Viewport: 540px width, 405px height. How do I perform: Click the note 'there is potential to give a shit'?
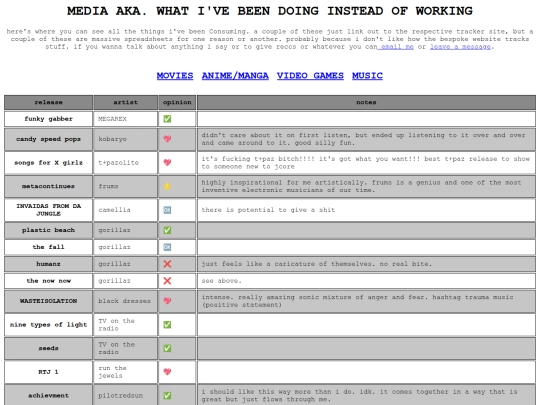[268, 210]
